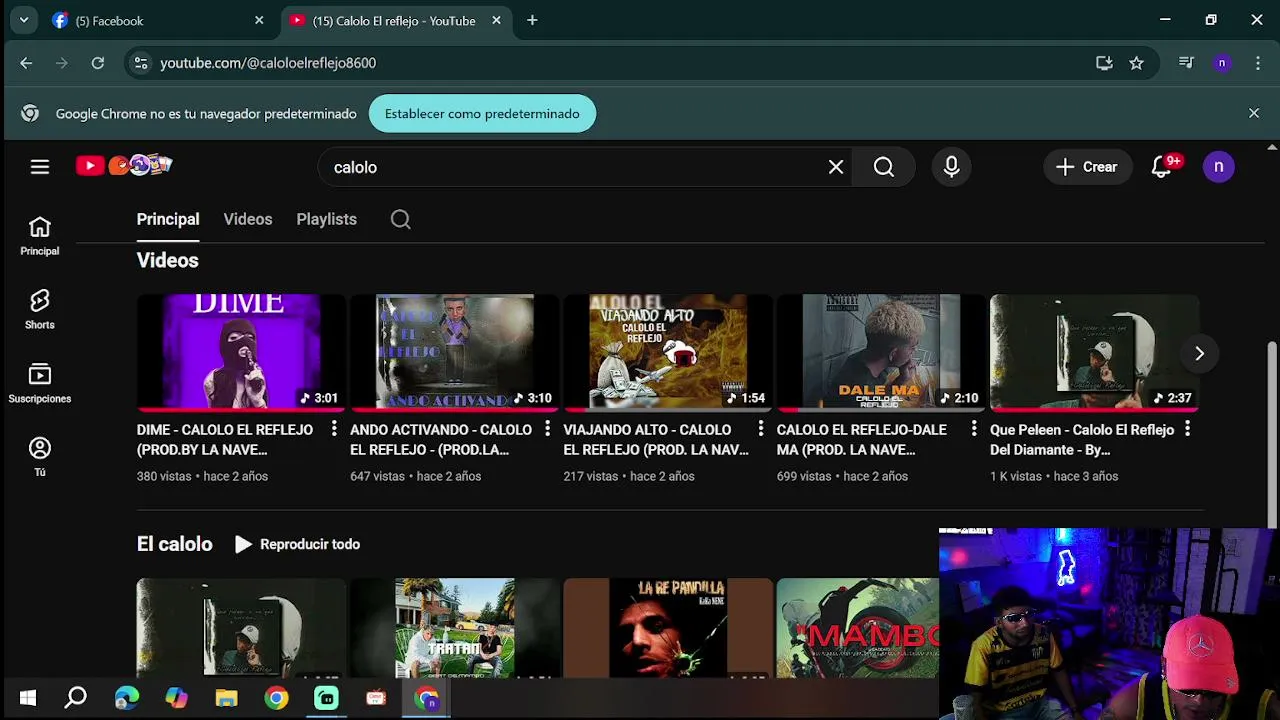Open options menu for DIME video
Screen dimensions: 1280x720
[x=334, y=430]
